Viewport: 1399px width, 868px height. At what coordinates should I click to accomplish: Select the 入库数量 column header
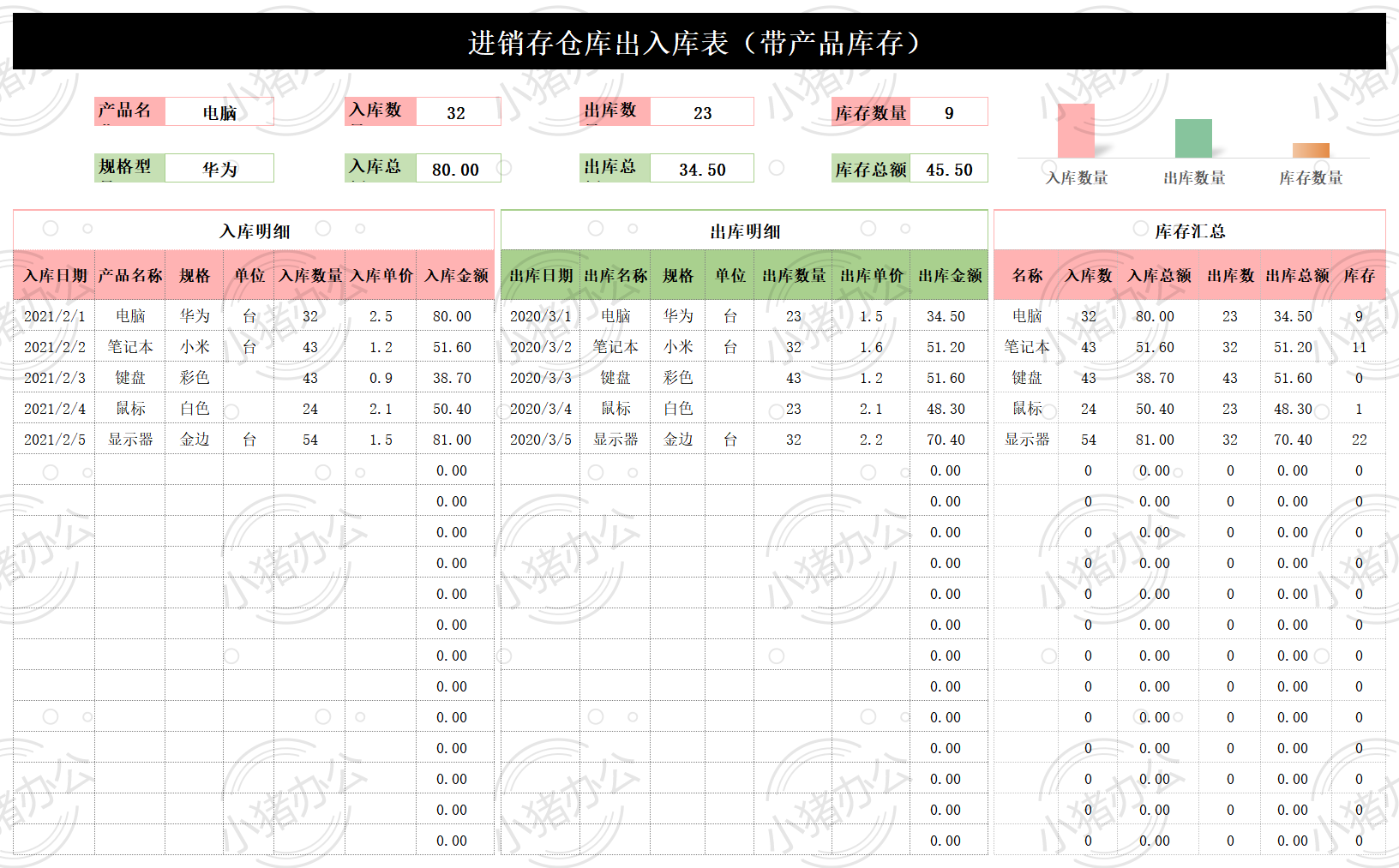coord(310,275)
